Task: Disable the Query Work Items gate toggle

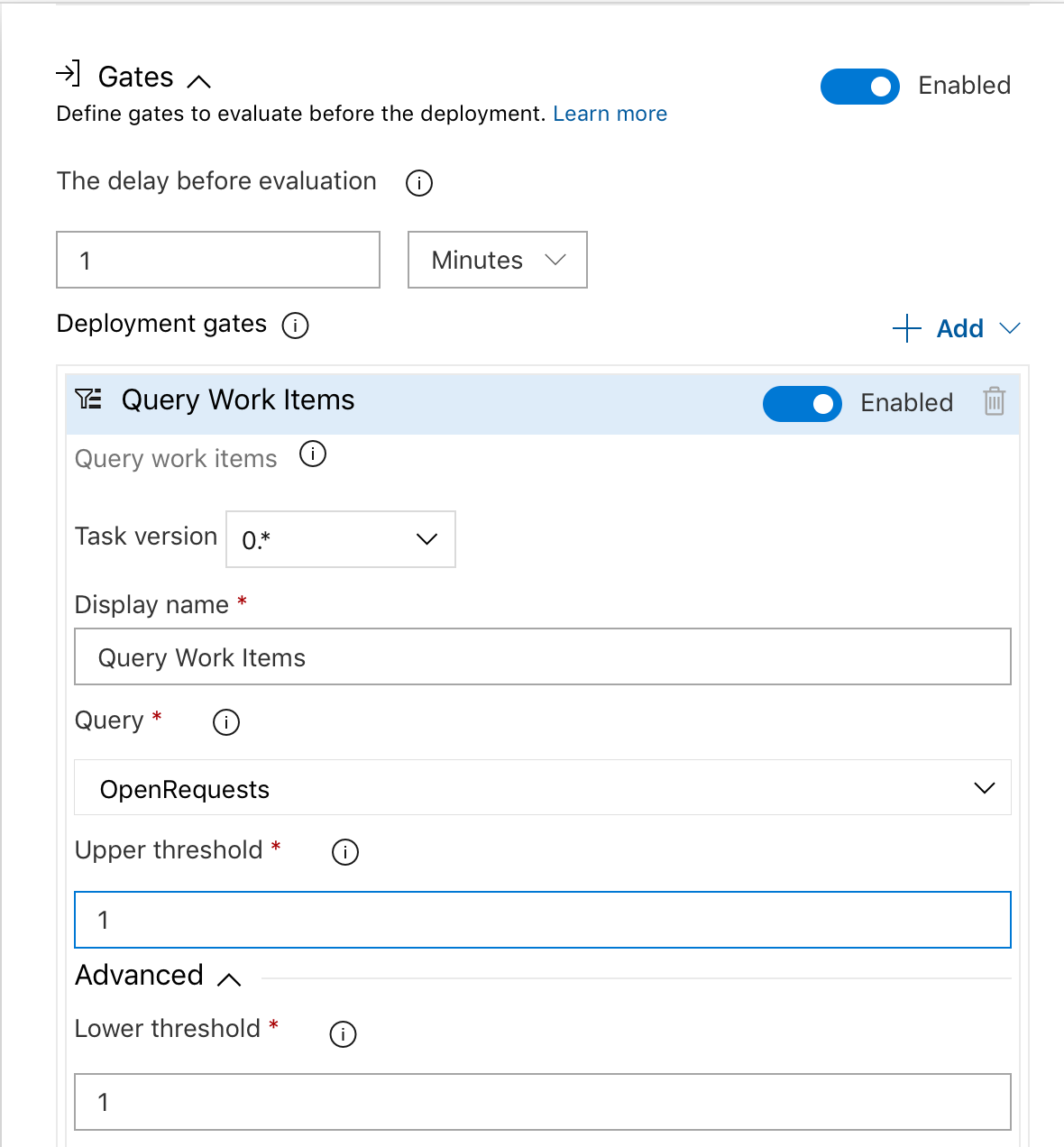Action: 802,404
